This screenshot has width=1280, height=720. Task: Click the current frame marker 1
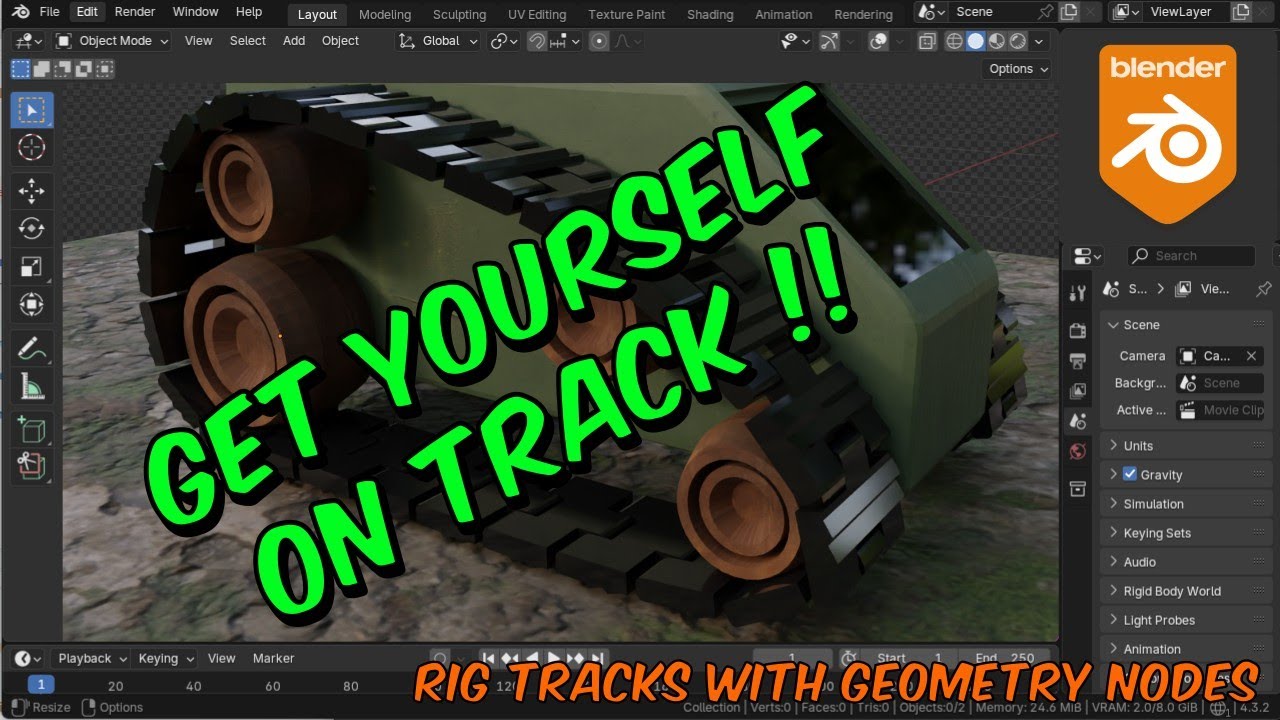tap(40, 686)
